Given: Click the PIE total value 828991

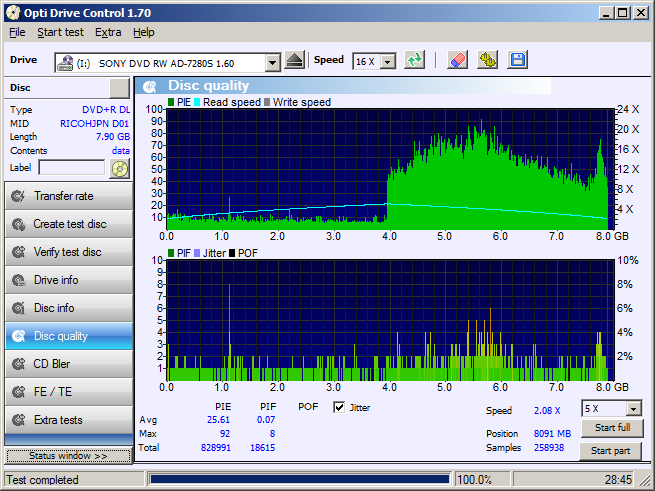Looking at the screenshot, I should point(216,448).
